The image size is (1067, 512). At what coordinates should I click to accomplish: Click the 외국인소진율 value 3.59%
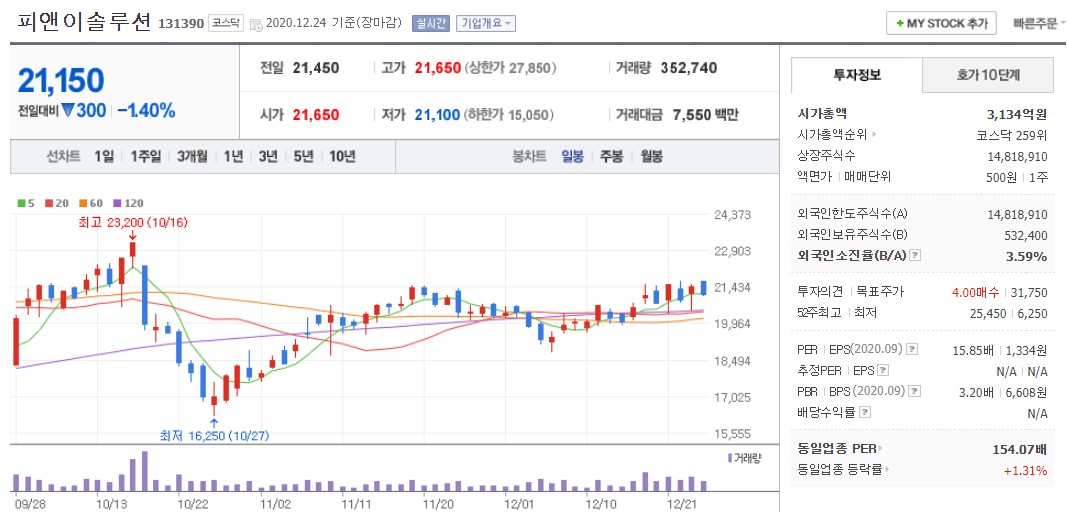[x=1028, y=256]
